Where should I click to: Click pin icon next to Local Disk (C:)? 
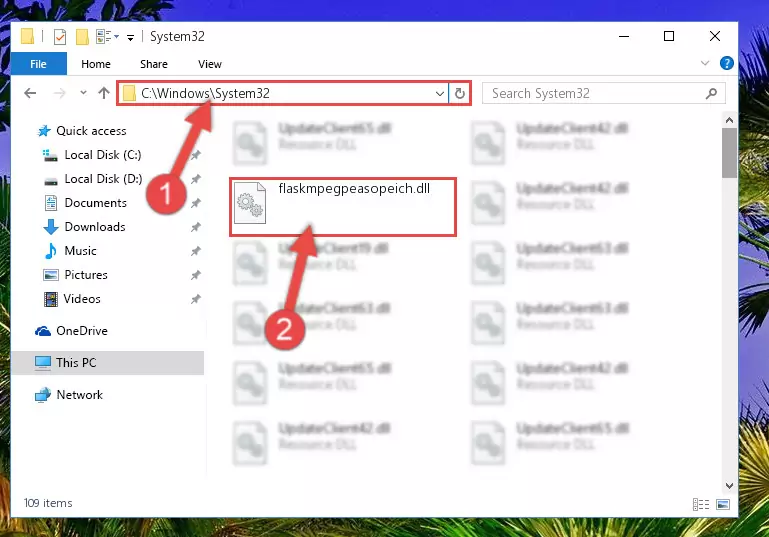(196, 155)
